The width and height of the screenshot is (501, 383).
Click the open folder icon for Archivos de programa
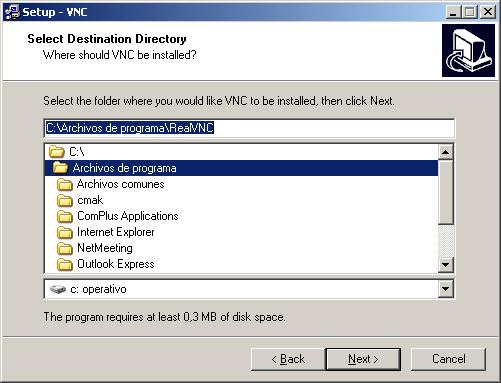coord(60,168)
